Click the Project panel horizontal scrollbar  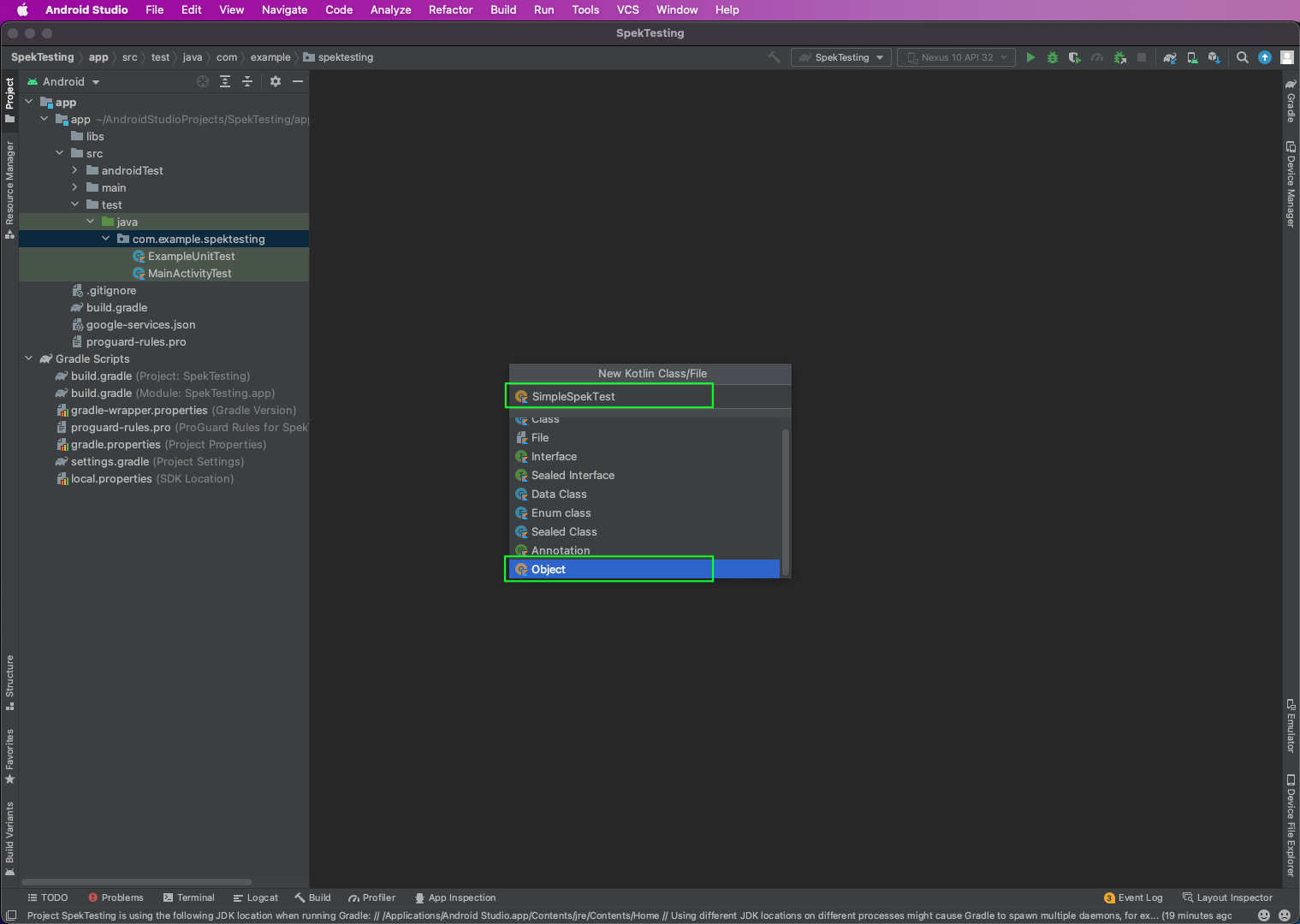[x=137, y=881]
